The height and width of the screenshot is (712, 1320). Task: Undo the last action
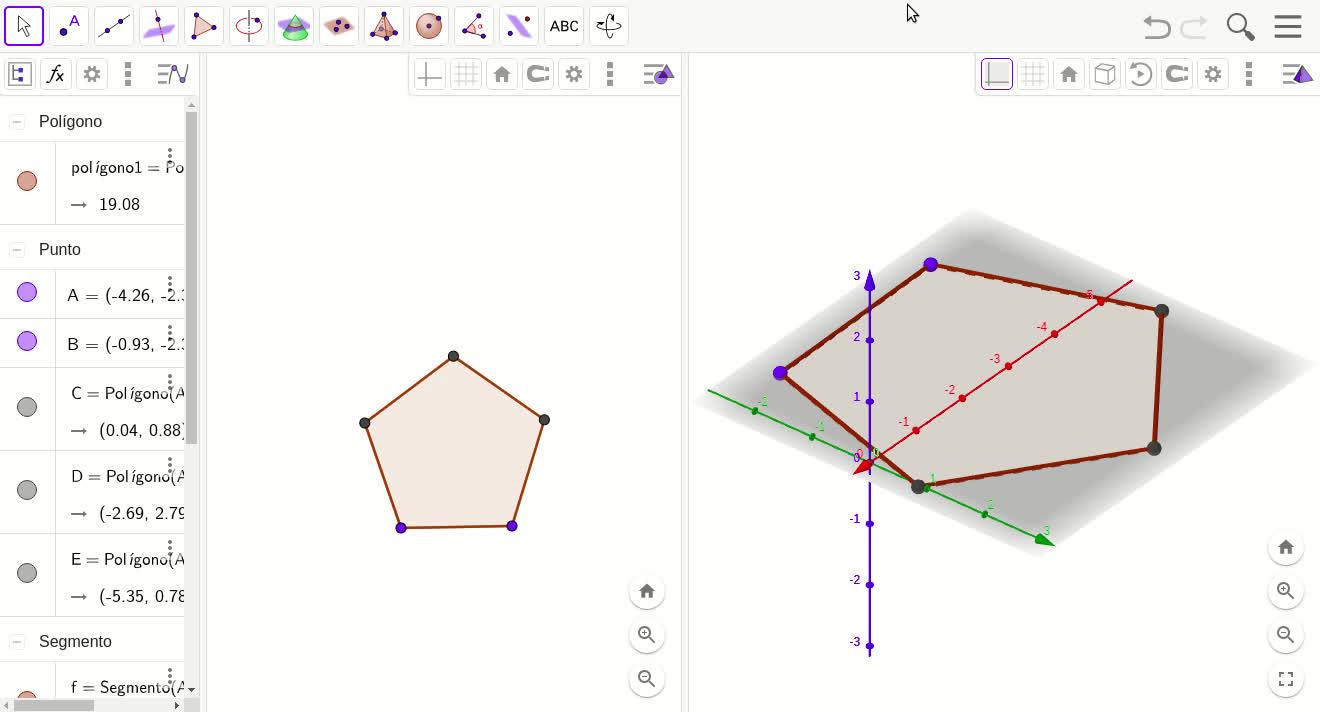1157,27
